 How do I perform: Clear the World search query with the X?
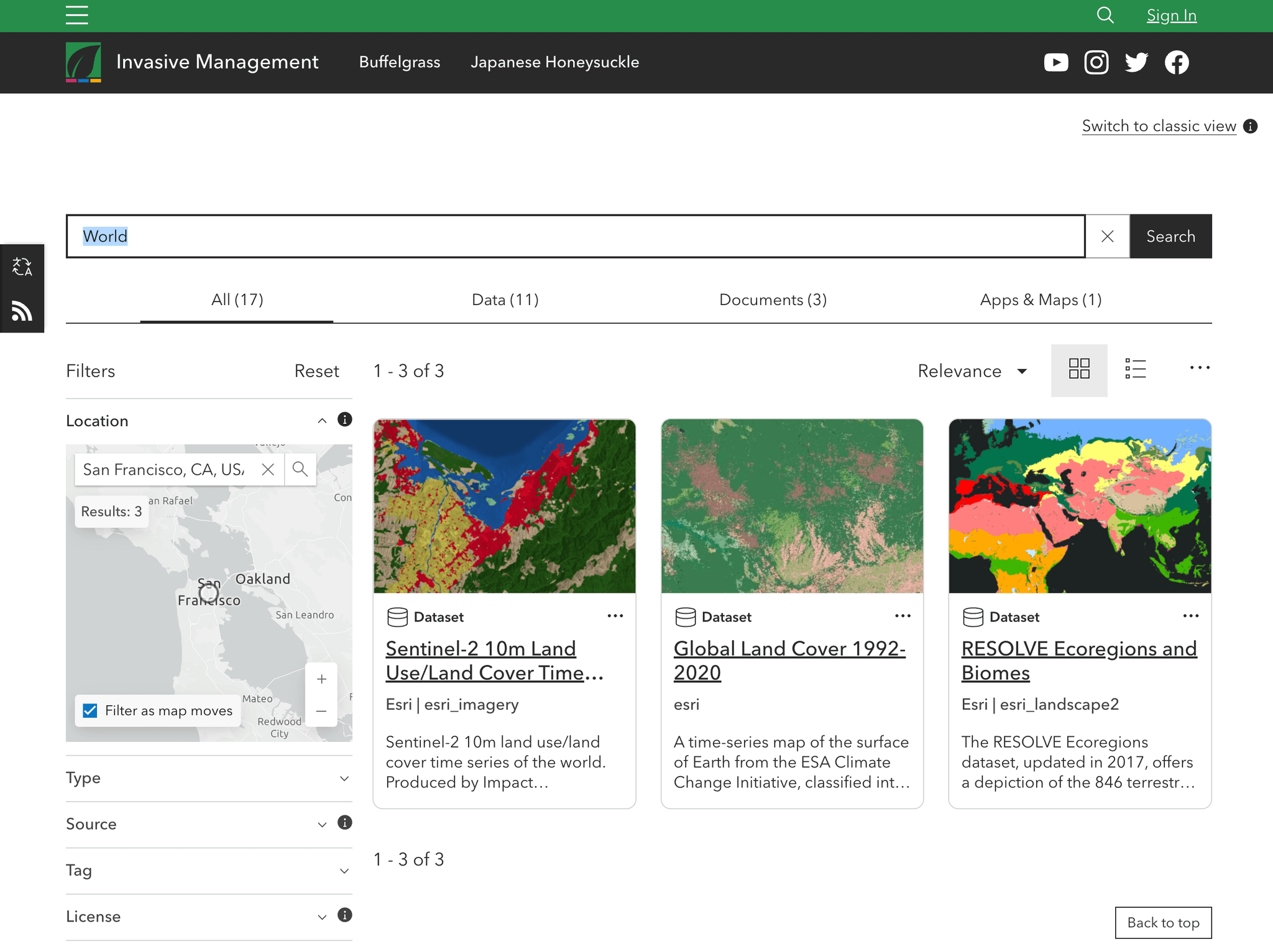(1107, 236)
